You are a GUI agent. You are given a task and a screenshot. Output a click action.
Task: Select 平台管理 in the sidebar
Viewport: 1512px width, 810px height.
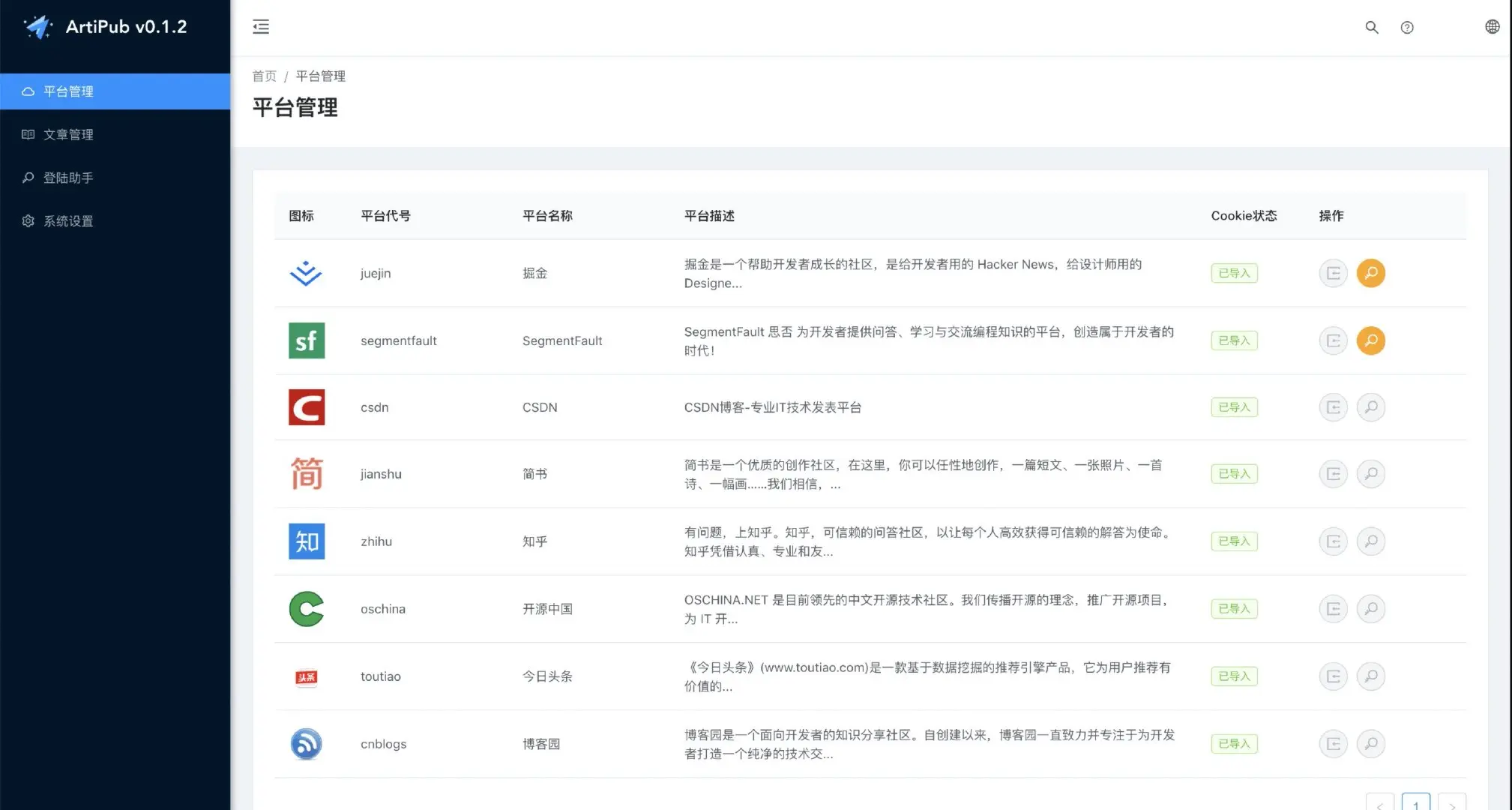click(x=68, y=91)
